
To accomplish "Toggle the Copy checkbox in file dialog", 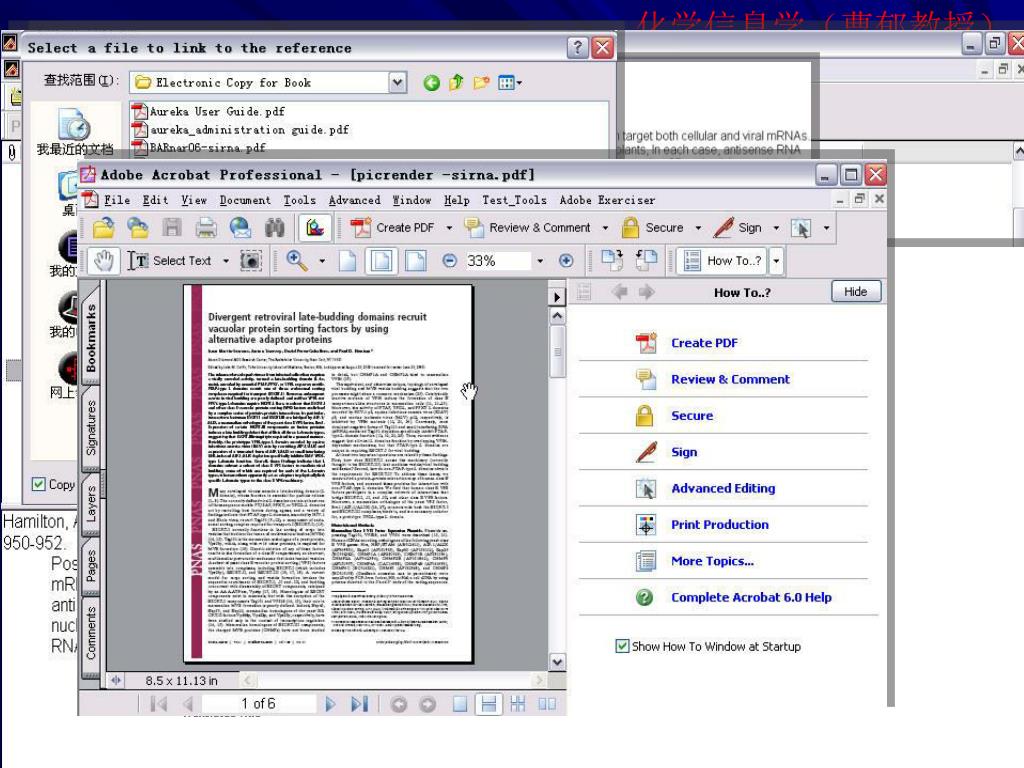I will tap(39, 484).
